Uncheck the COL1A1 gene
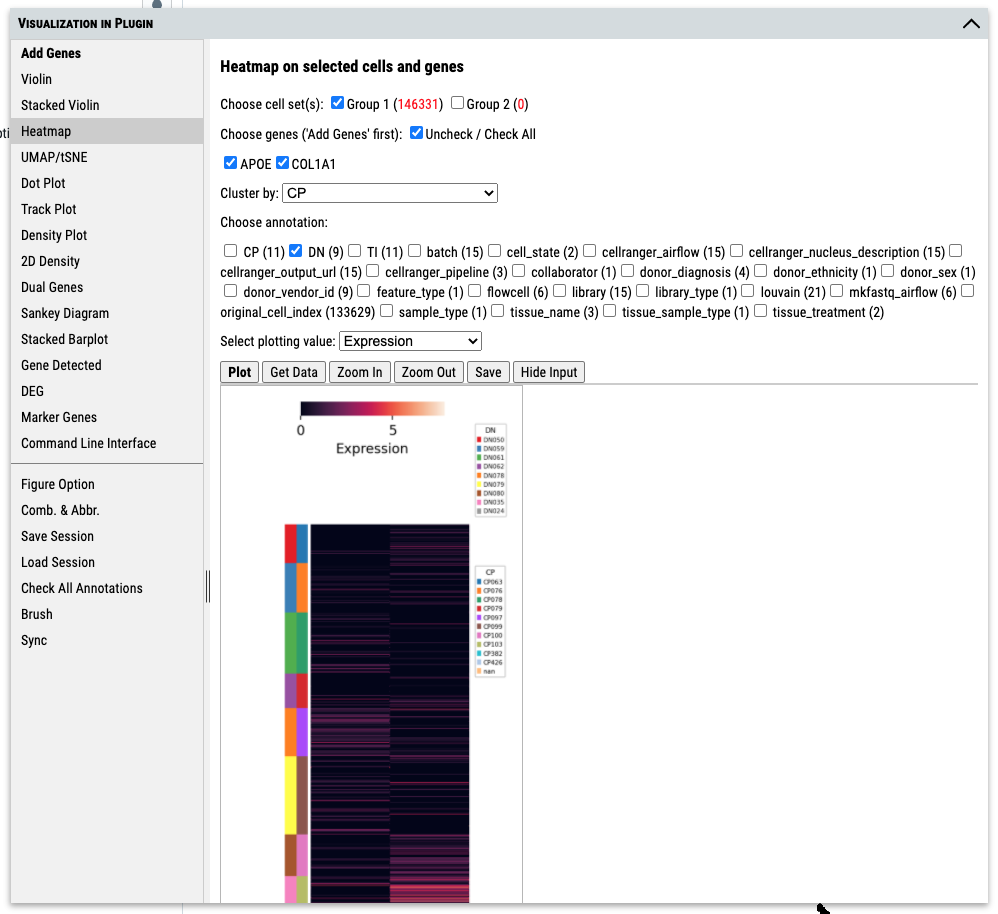 pos(281,162)
